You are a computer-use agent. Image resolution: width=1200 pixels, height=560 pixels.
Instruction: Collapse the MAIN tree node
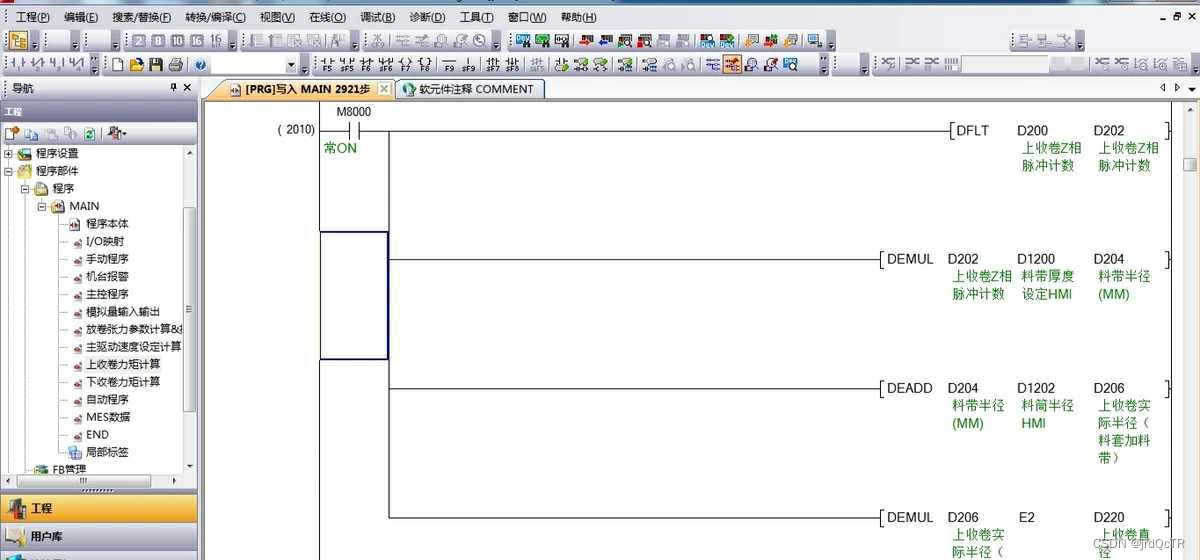42,206
